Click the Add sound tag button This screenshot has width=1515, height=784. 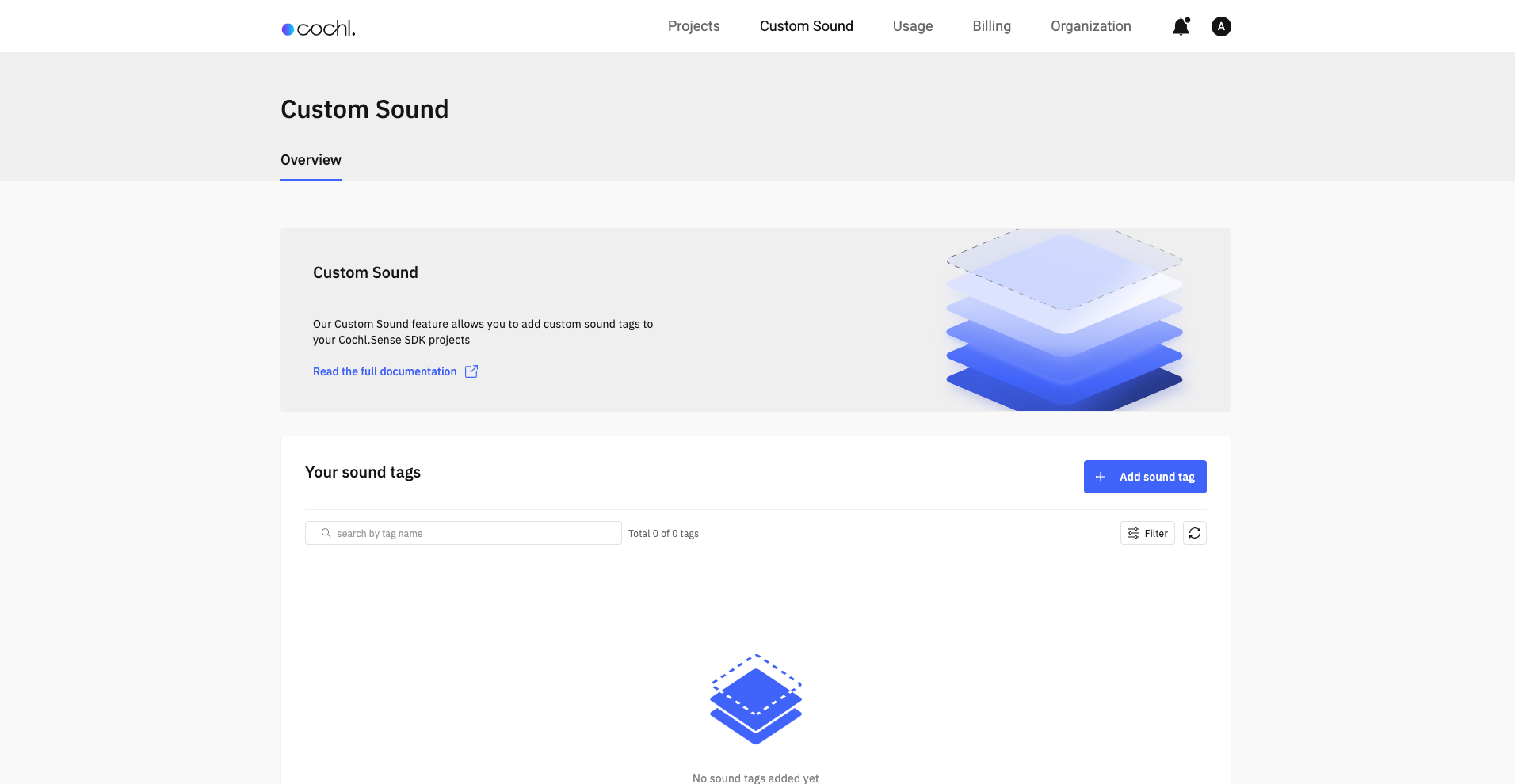[x=1145, y=477]
